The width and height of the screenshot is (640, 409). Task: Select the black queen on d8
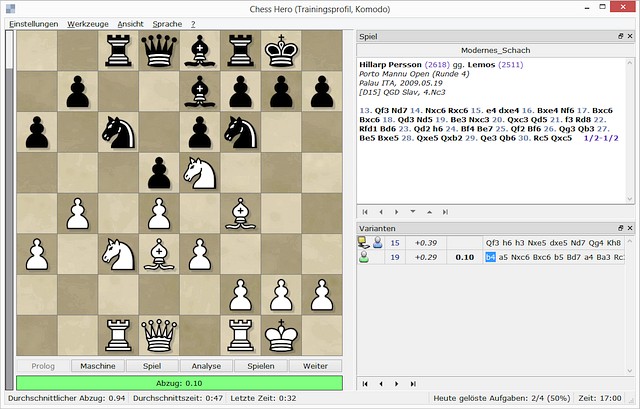pyautogui.click(x=159, y=51)
